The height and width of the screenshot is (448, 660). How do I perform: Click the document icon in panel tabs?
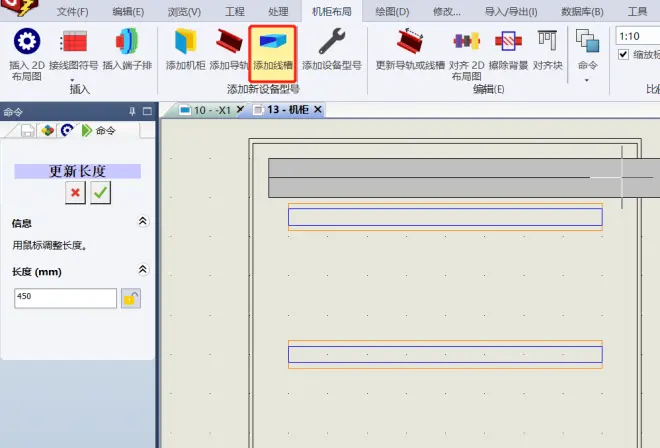[x=28, y=131]
